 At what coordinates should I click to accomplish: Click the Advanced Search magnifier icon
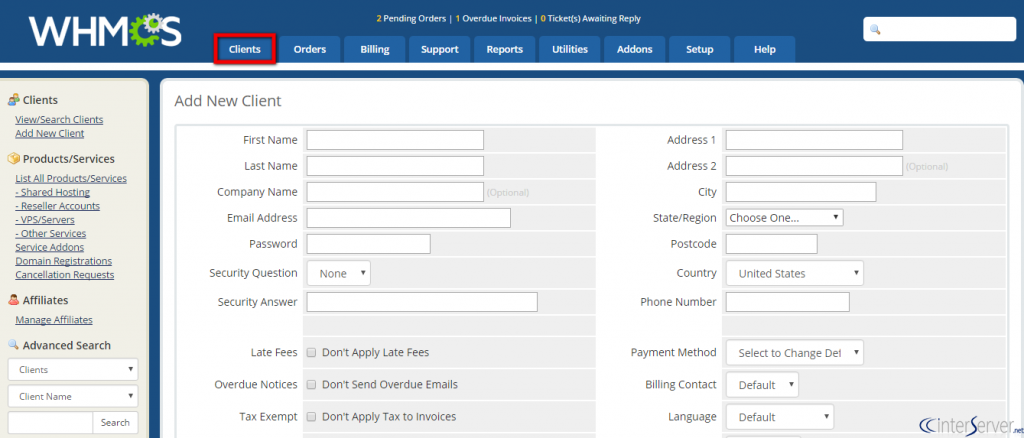tap(13, 345)
